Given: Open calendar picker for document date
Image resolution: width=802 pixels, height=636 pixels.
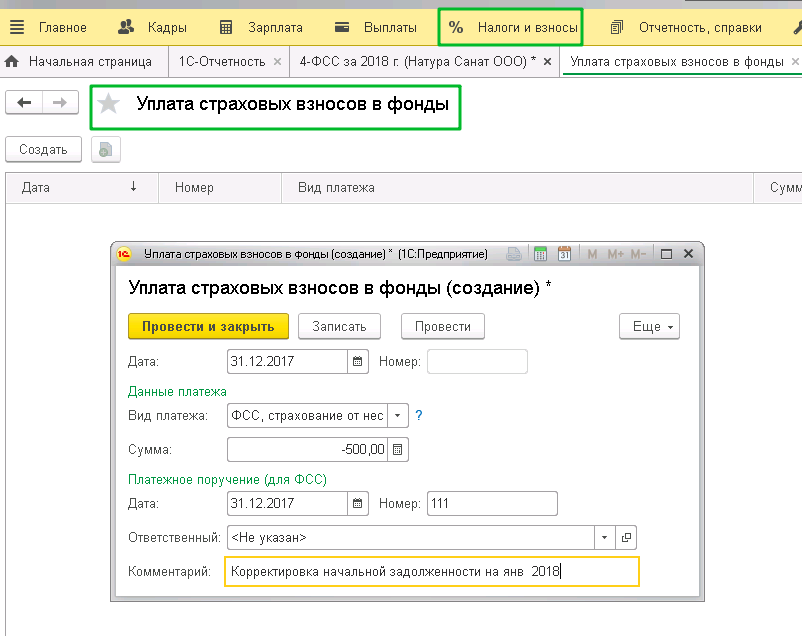Looking at the screenshot, I should pos(358,362).
